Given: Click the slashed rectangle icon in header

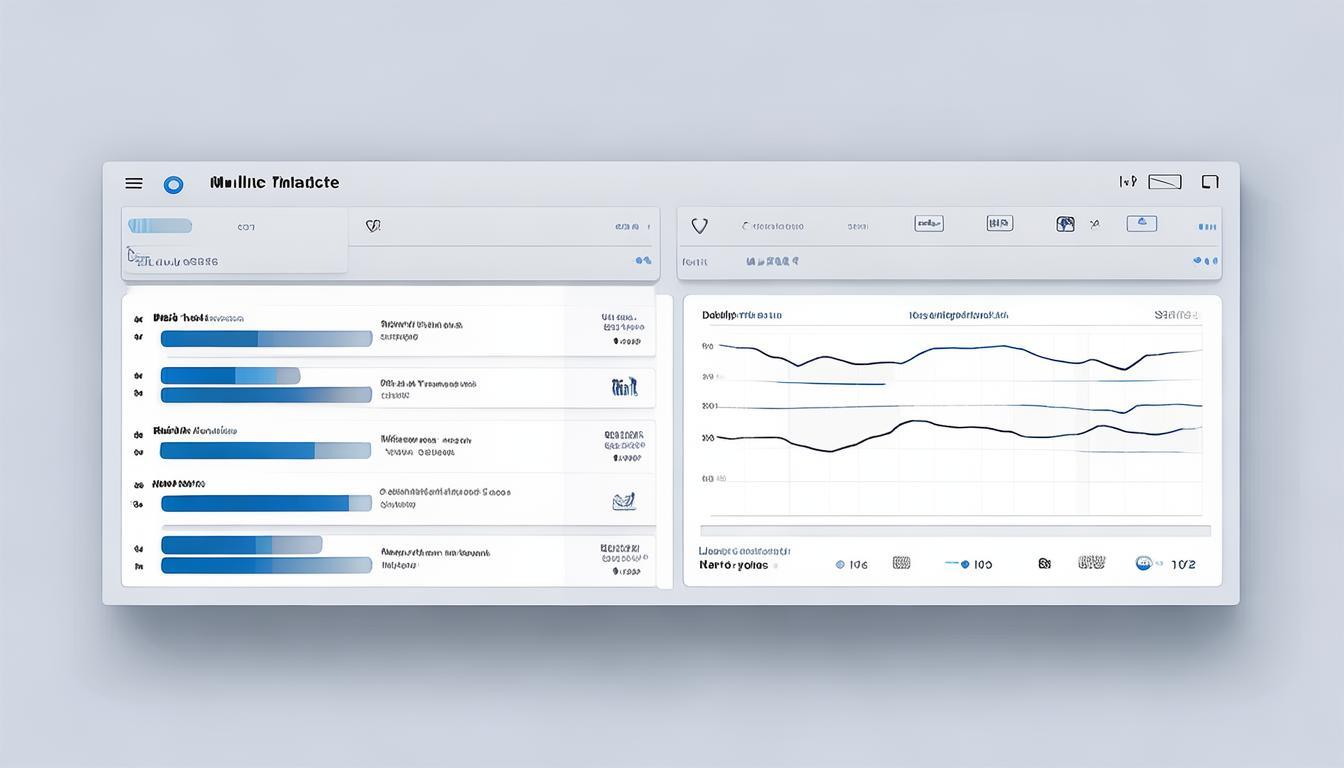Looking at the screenshot, I should [1165, 182].
